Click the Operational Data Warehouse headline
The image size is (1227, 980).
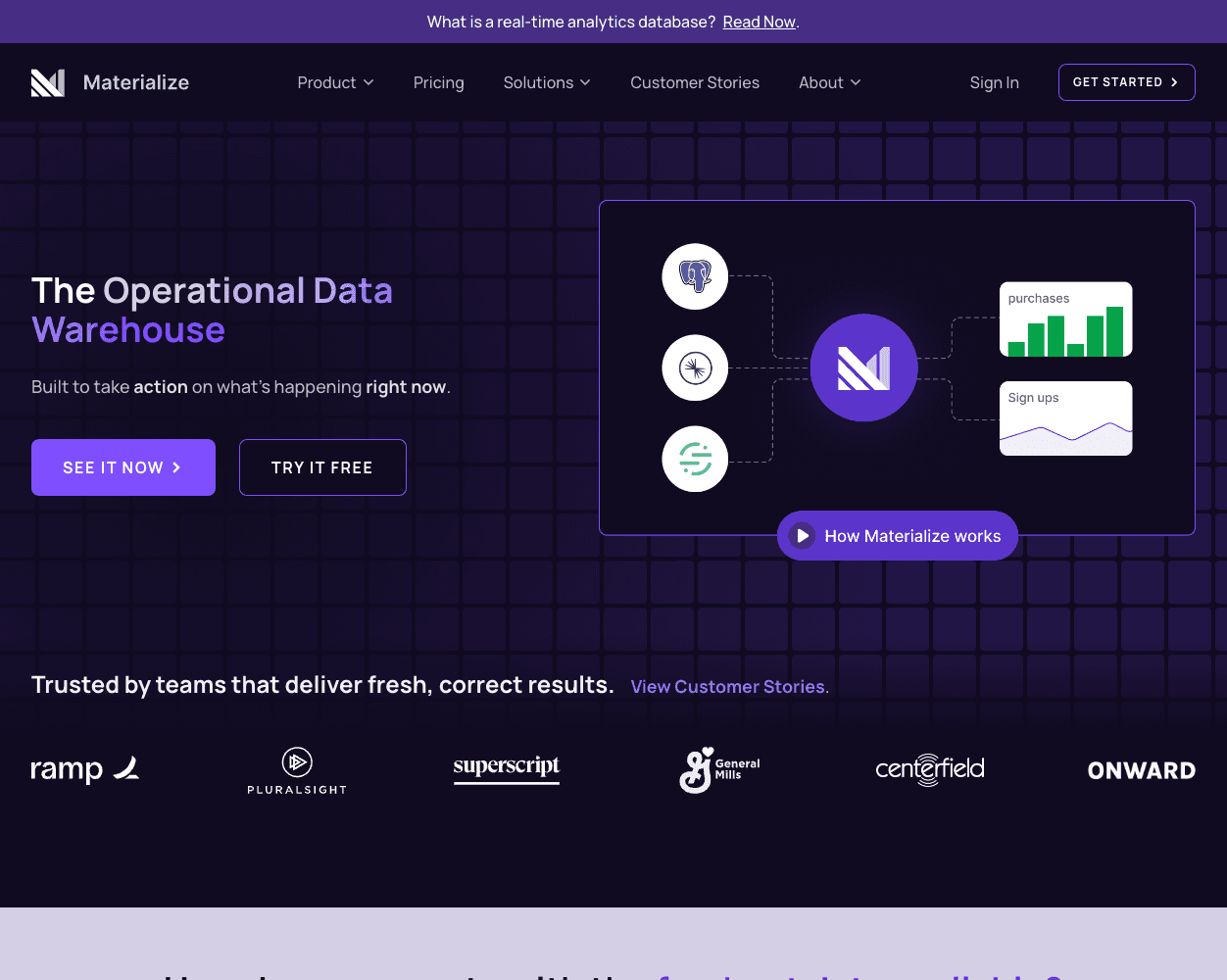212,310
